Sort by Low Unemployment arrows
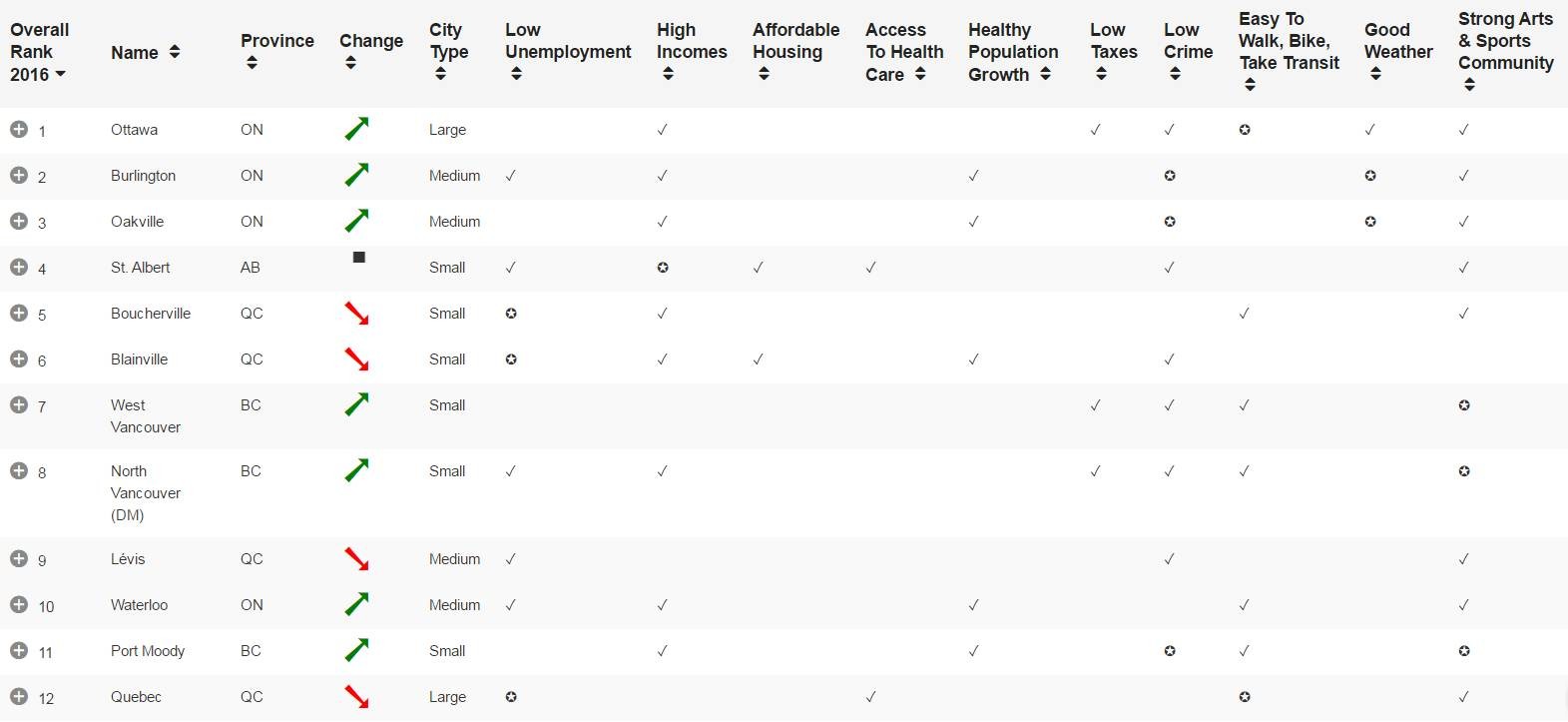 pos(516,74)
